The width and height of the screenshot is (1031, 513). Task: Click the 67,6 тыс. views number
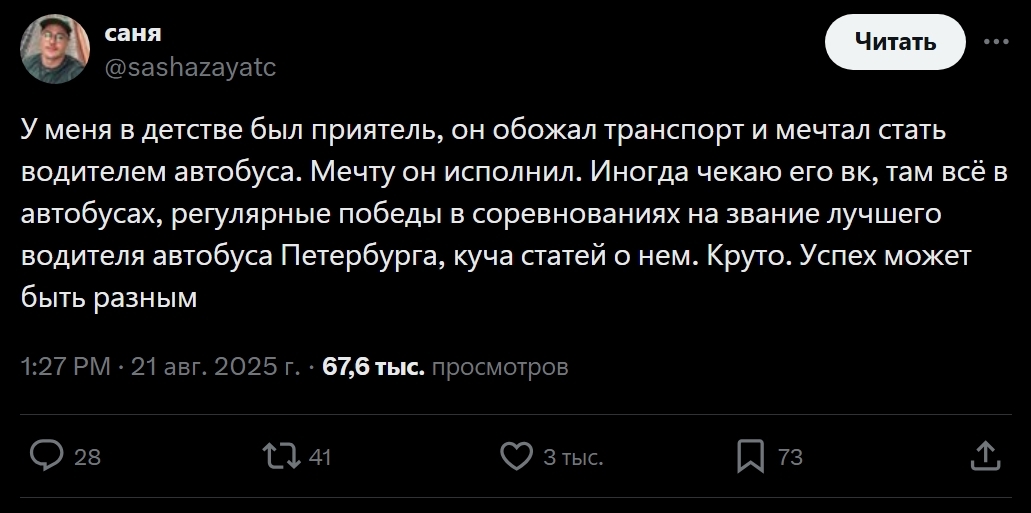coord(373,368)
